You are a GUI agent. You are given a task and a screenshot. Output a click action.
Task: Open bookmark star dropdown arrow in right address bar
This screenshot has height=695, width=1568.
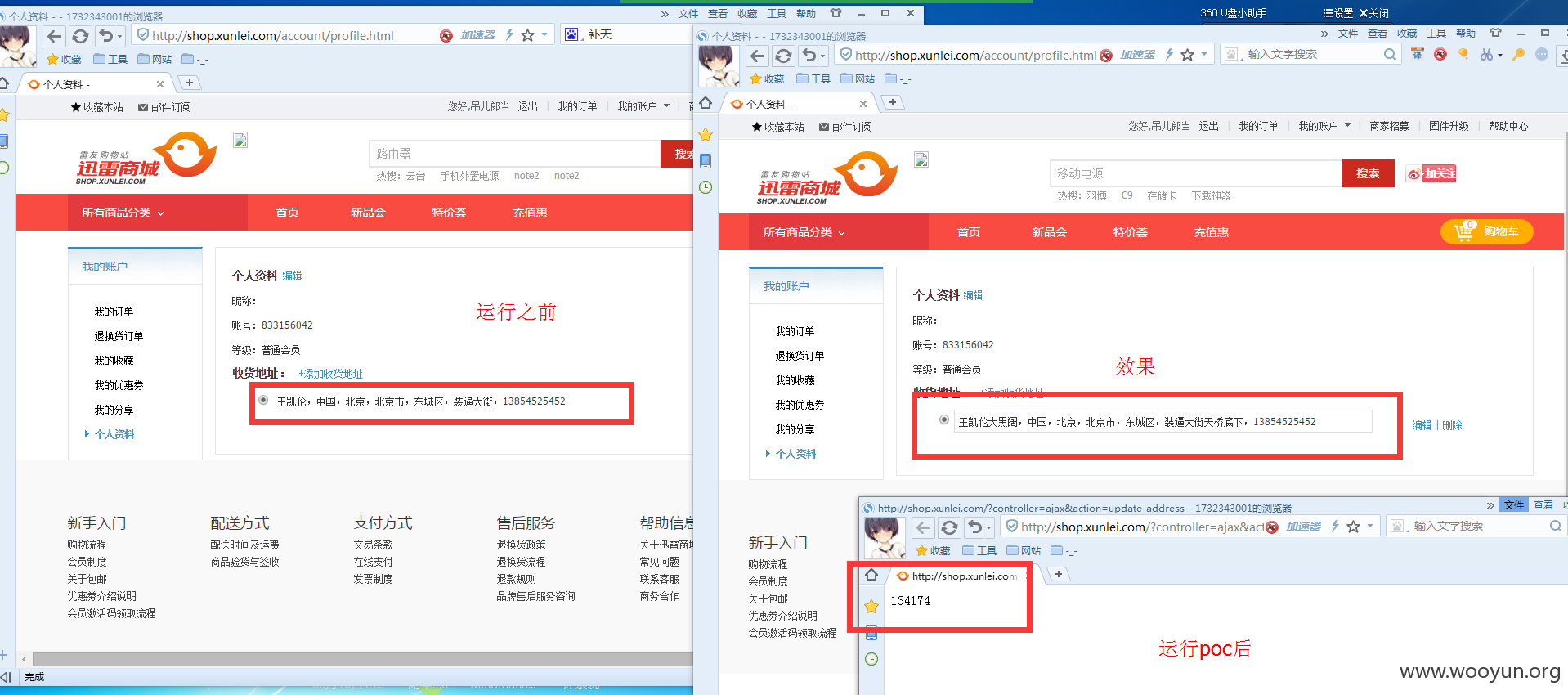[x=1203, y=55]
